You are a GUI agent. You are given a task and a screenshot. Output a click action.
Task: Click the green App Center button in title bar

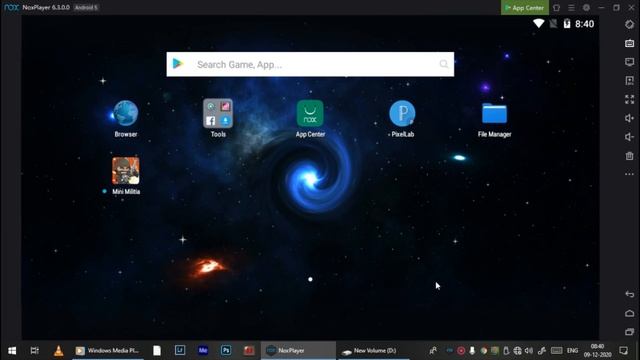pyautogui.click(x=524, y=7)
